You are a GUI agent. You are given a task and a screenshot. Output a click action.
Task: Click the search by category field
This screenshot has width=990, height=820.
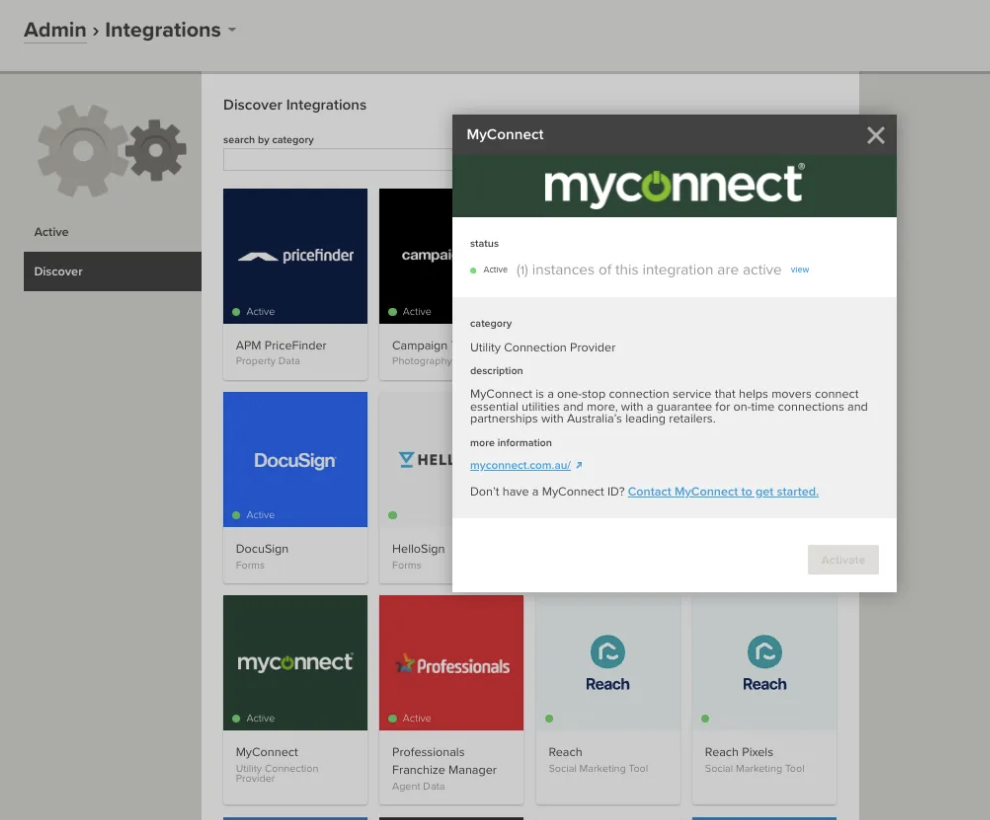click(x=337, y=160)
